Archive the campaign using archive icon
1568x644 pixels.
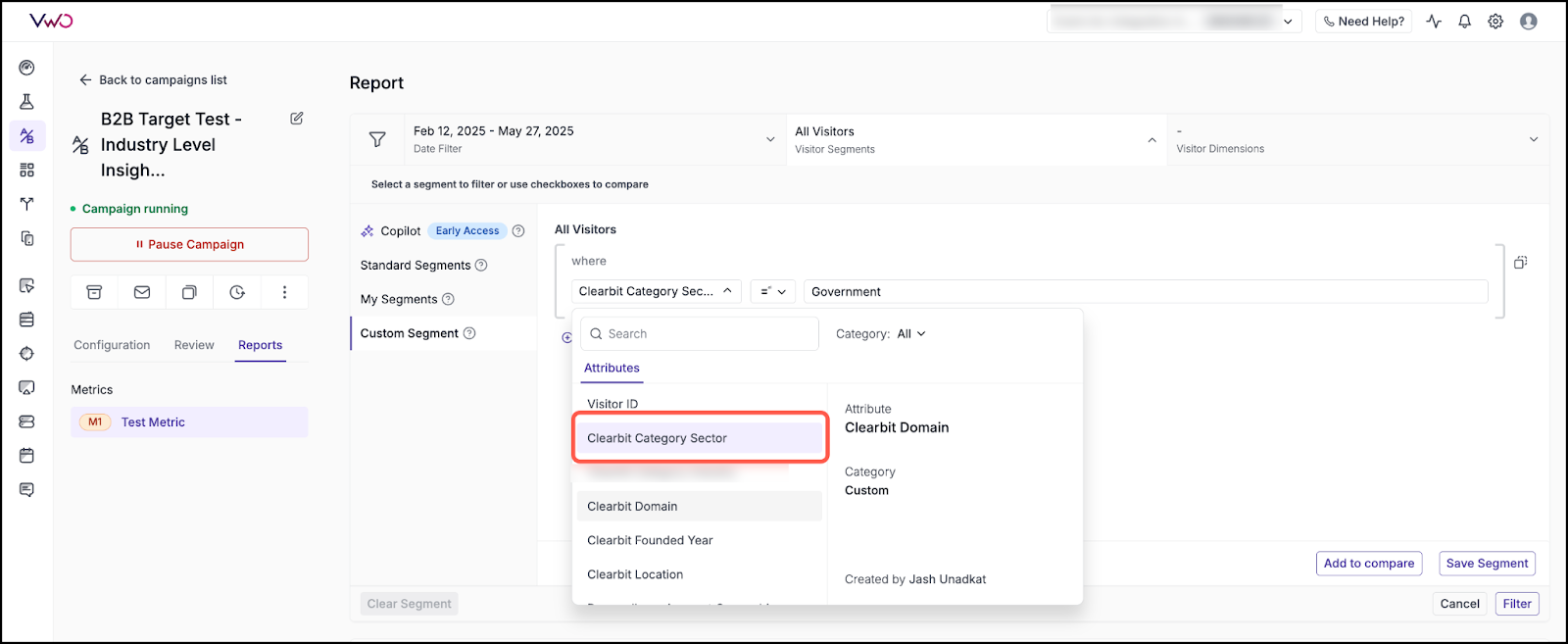[94, 292]
